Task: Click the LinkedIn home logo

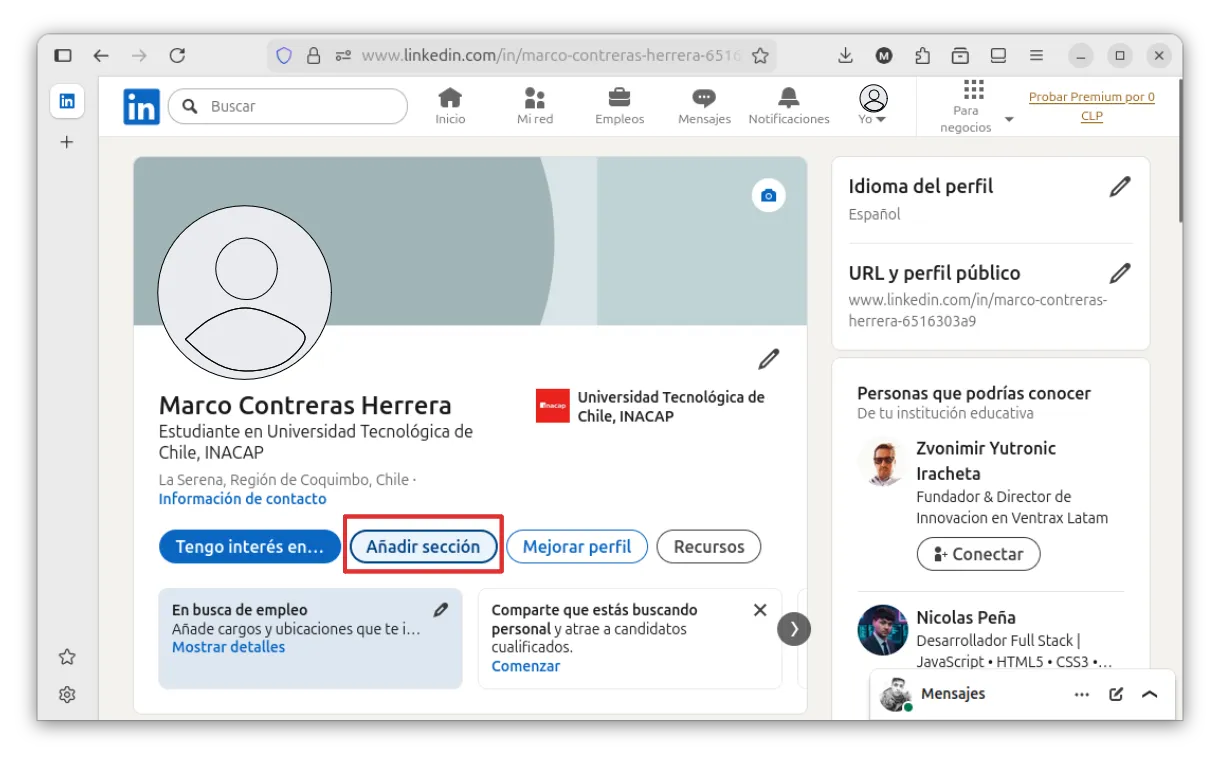Action: pos(141,107)
